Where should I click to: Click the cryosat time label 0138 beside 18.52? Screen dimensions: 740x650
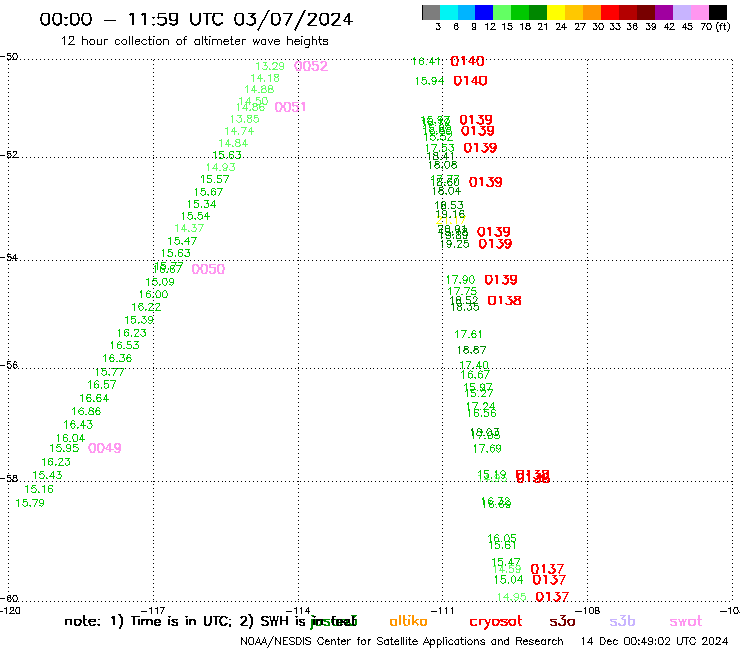click(504, 301)
